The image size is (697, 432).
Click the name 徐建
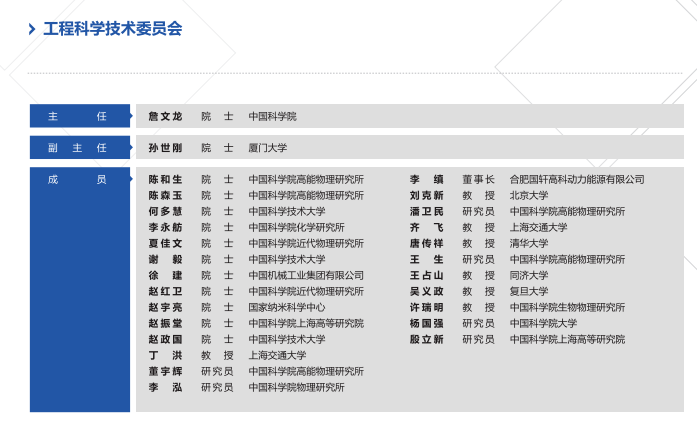click(x=165, y=276)
